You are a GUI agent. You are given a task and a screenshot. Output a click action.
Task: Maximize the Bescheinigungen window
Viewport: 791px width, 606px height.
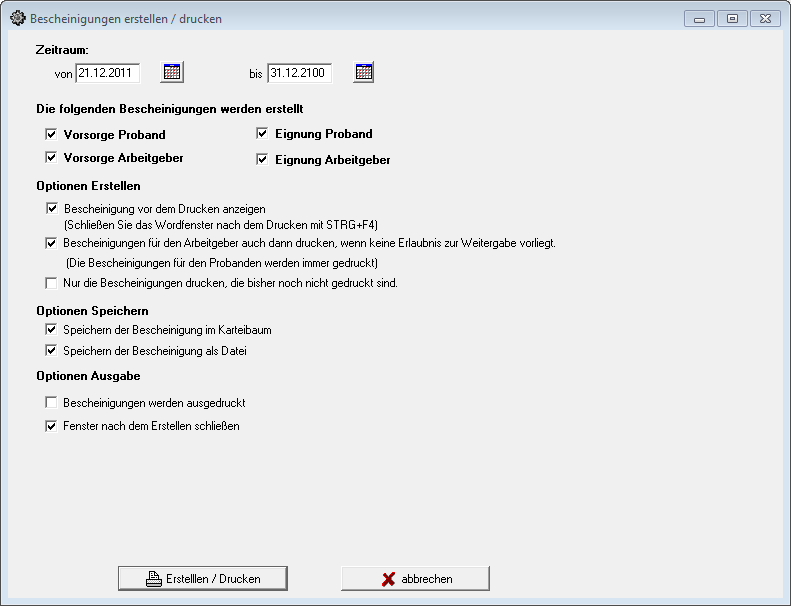[732, 18]
